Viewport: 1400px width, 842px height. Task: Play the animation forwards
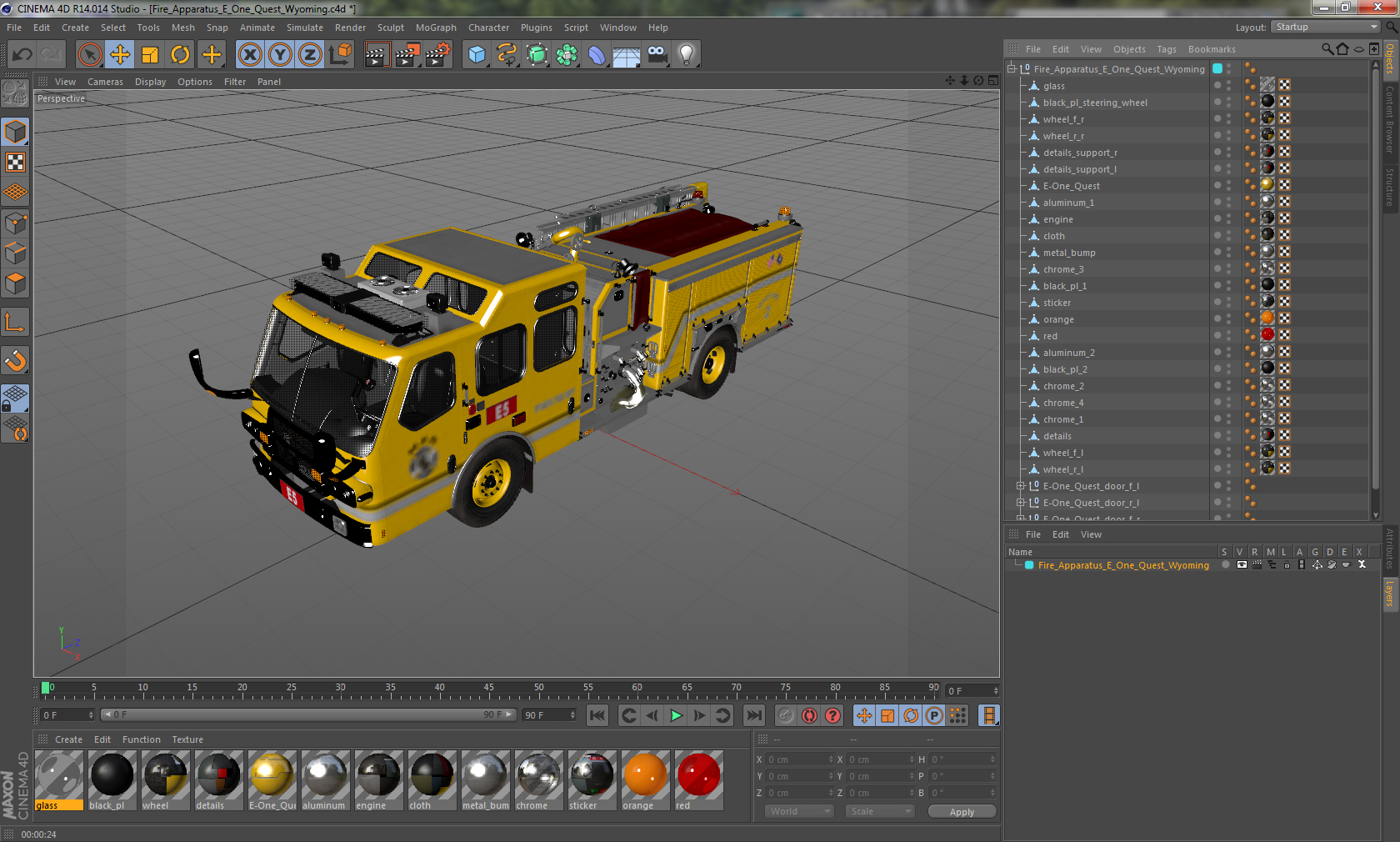pos(676,715)
